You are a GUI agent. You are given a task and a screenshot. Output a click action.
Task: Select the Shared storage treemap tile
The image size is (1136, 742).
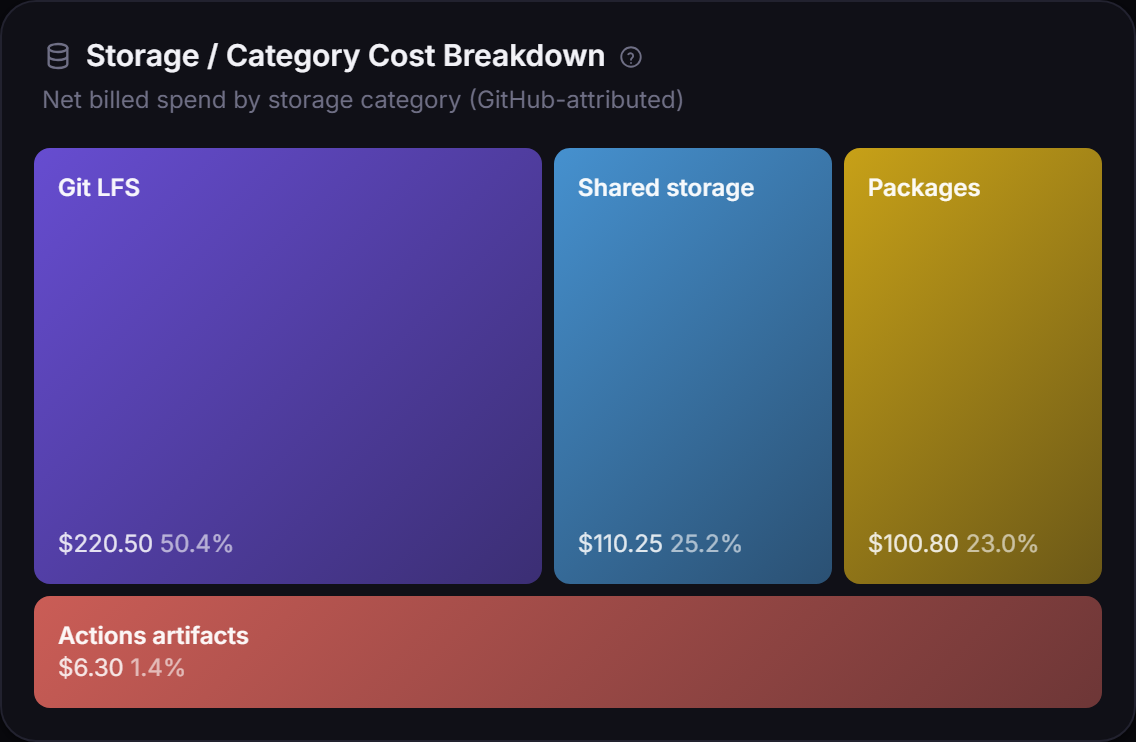pos(693,366)
